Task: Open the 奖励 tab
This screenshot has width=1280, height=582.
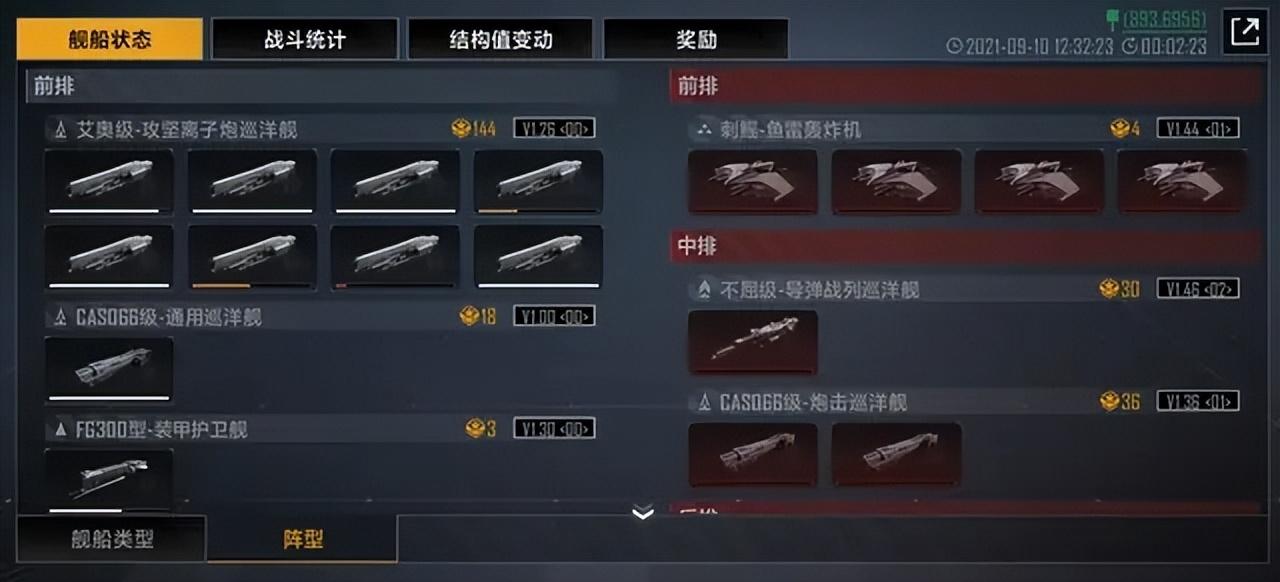Action: [696, 39]
